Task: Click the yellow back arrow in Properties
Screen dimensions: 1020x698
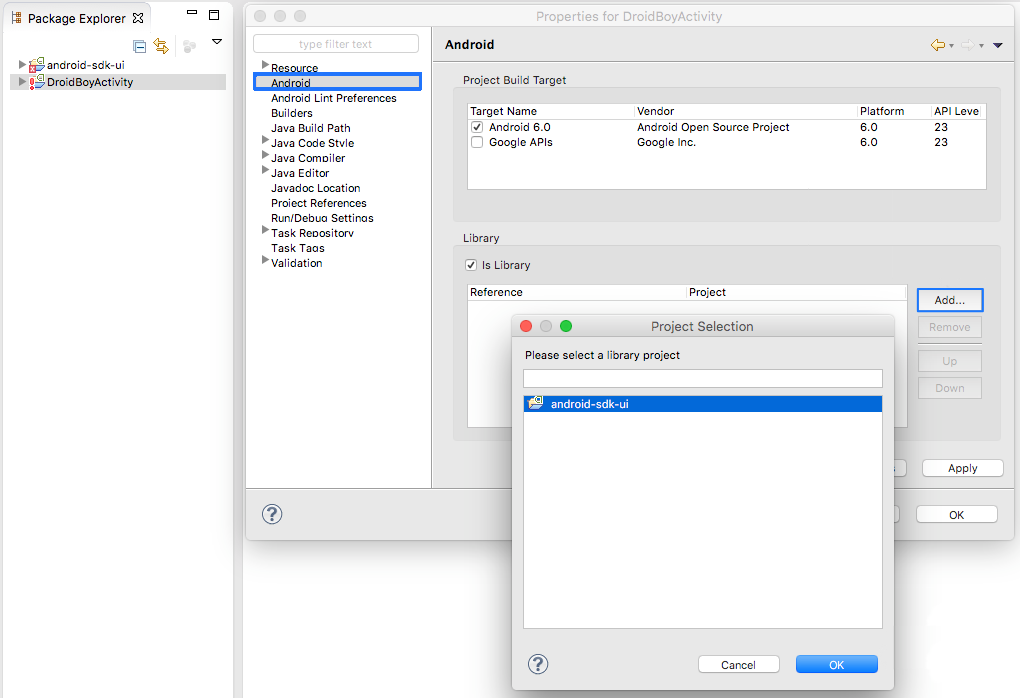Action: click(937, 45)
